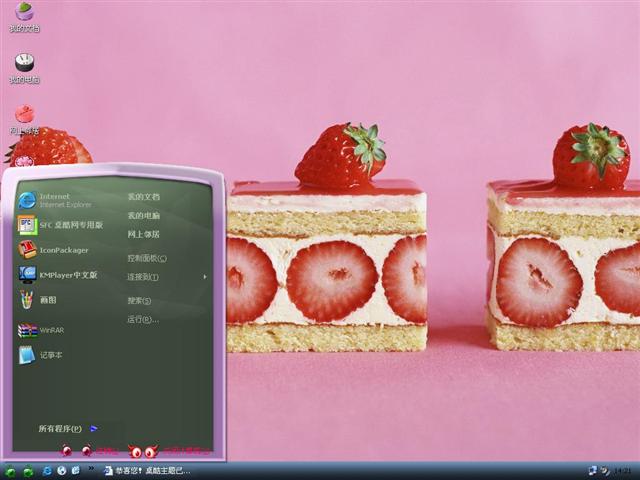Open 画图 (Paint) from the Start menu
The width and height of the screenshot is (640, 480).
point(38,300)
